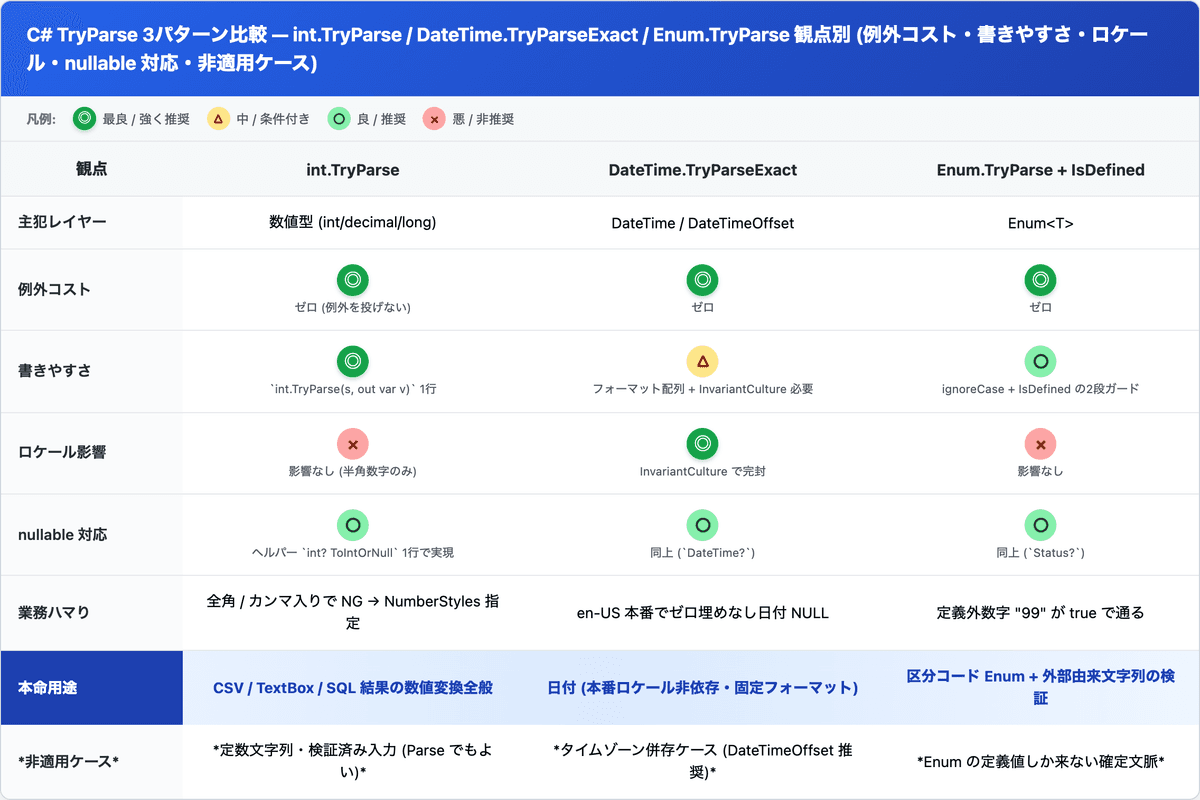1200x800 pixels.
Task: Click cell CSV / TextBox / SQL 結果の数値変換全般
Action: pos(352,688)
